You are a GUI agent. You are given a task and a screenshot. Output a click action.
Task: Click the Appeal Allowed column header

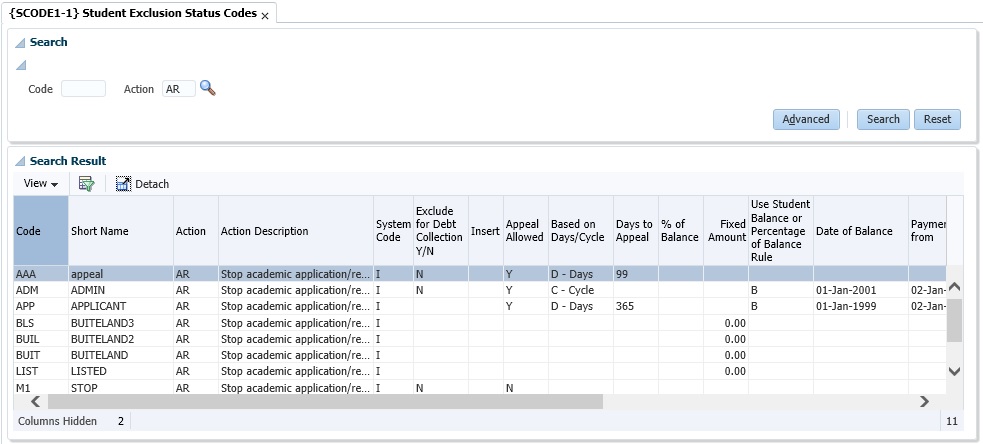click(526, 231)
